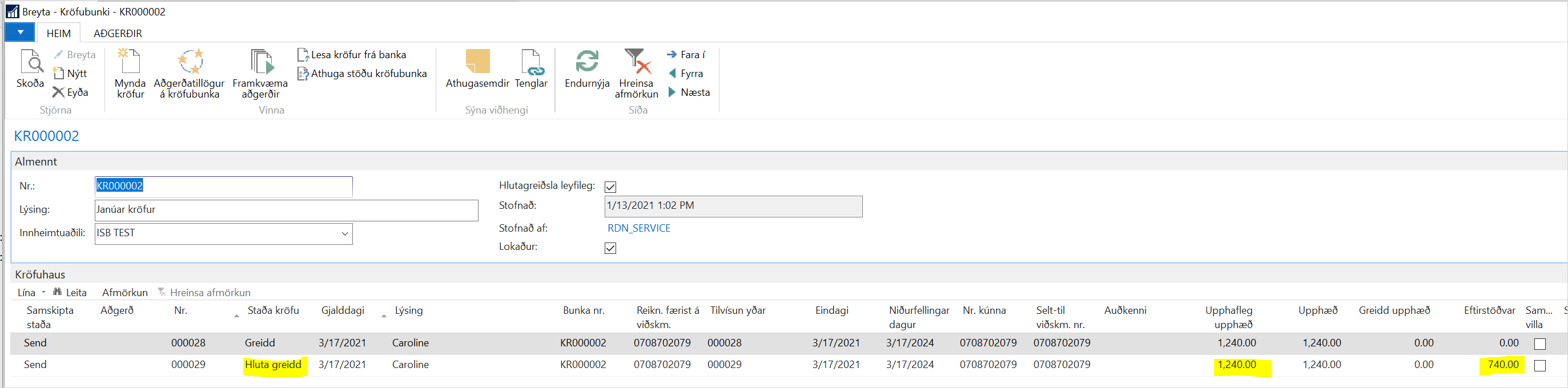Click the Tenglar links icon
Screen dimensions: 1568x388
[x=531, y=63]
